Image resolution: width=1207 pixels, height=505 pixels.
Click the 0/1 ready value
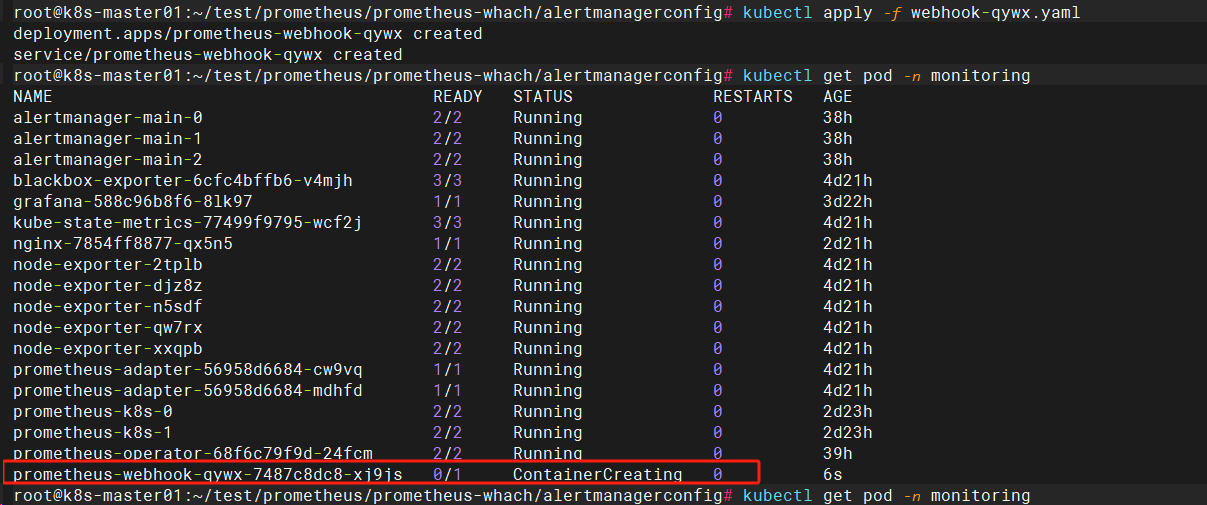point(448,475)
